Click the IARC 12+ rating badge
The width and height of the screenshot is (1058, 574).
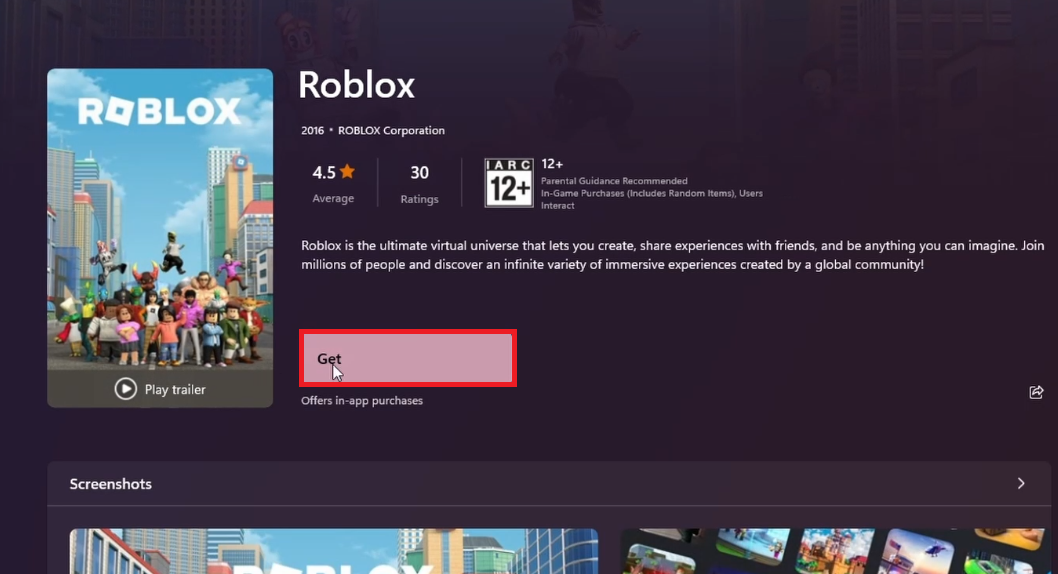509,183
